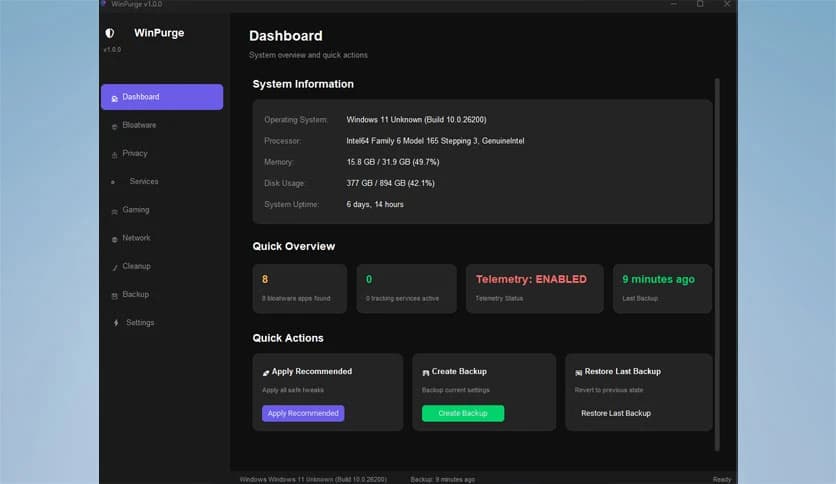Click the purple Apply Recommended button
The width and height of the screenshot is (836, 484).
[303, 413]
